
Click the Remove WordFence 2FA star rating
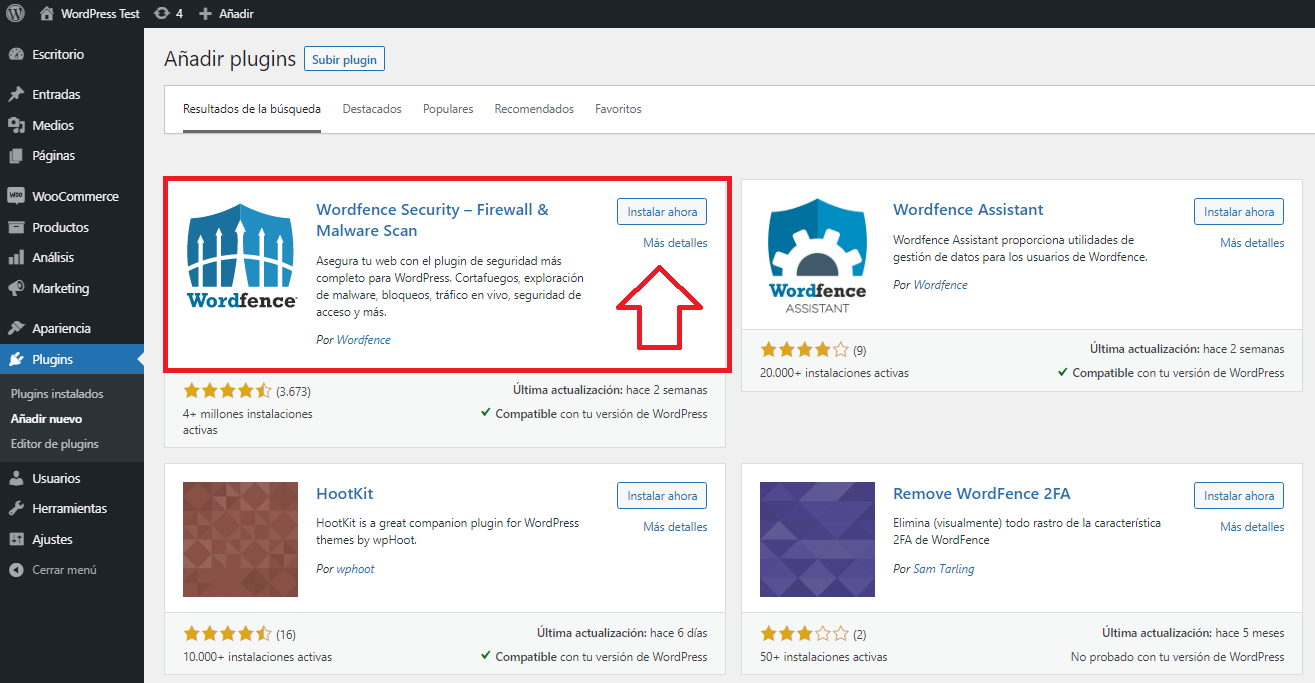804,634
